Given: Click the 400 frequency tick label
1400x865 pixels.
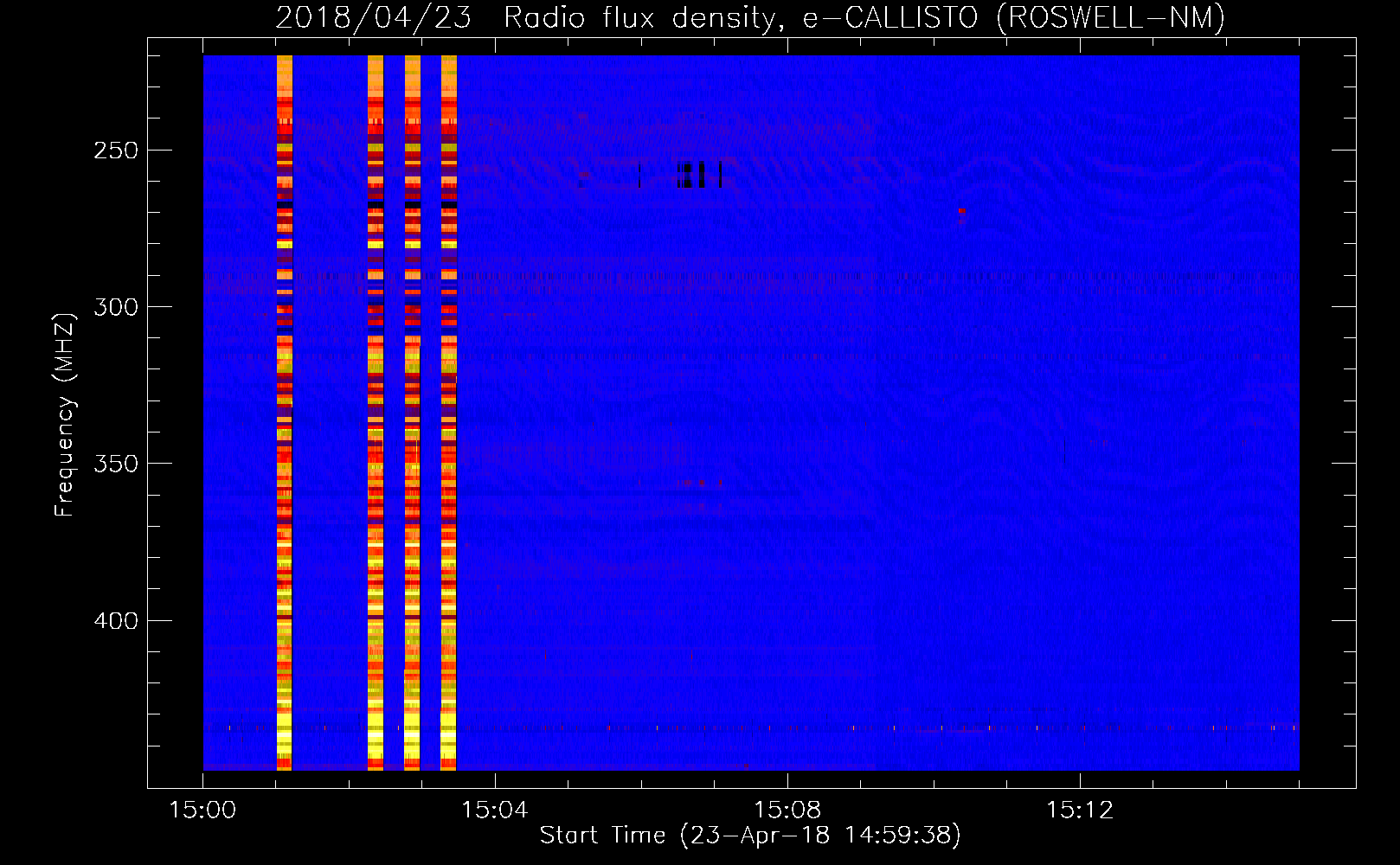Looking at the screenshot, I should pos(116,621).
